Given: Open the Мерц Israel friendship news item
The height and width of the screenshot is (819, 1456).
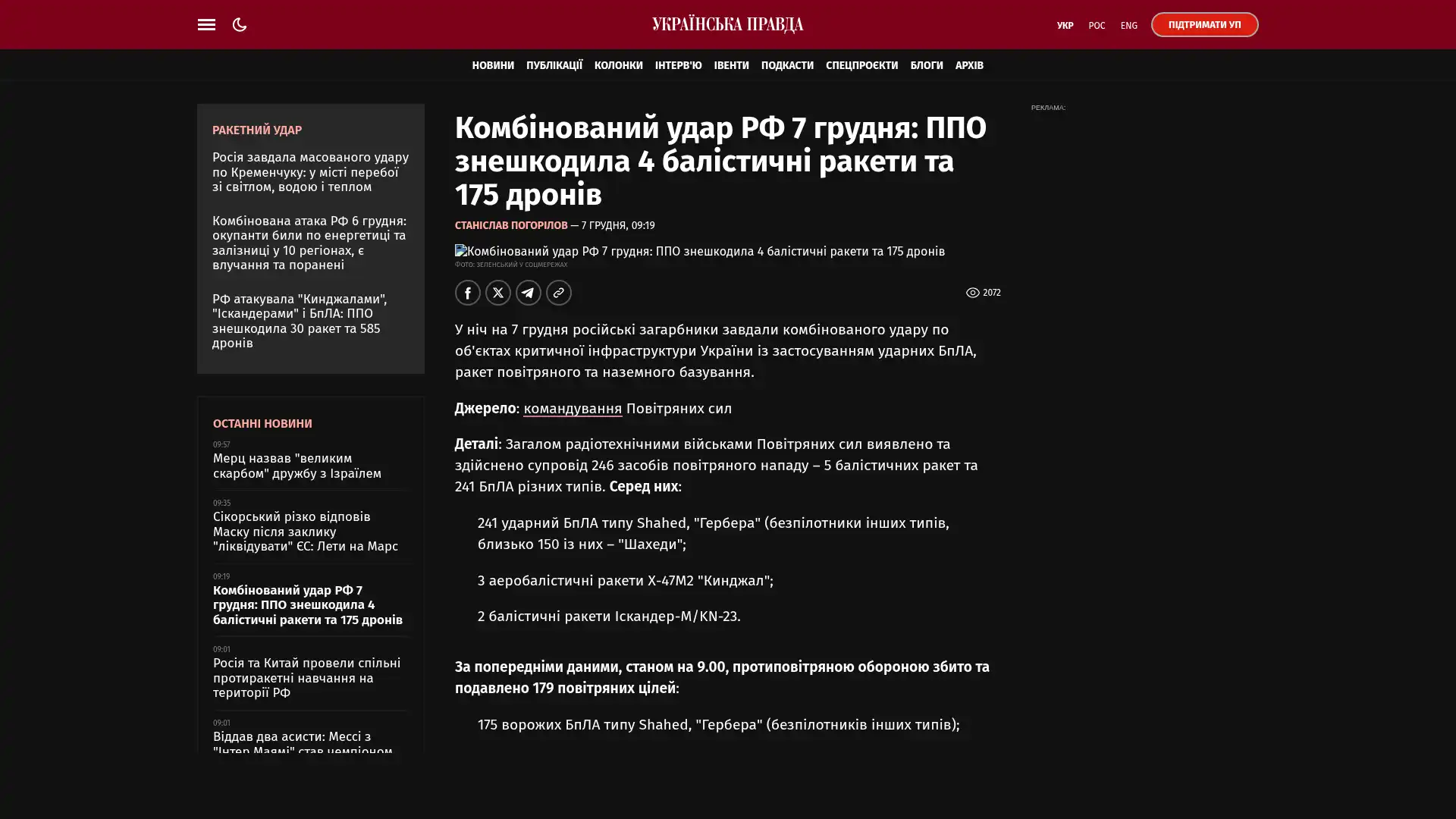Looking at the screenshot, I should [x=297, y=466].
